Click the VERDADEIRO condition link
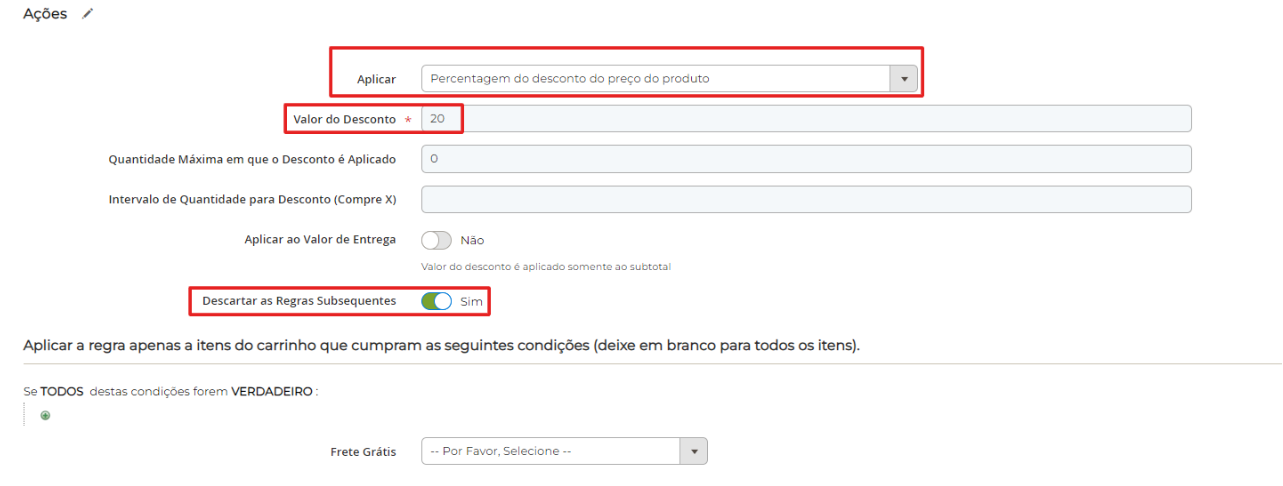1283x486 pixels. coord(273,392)
